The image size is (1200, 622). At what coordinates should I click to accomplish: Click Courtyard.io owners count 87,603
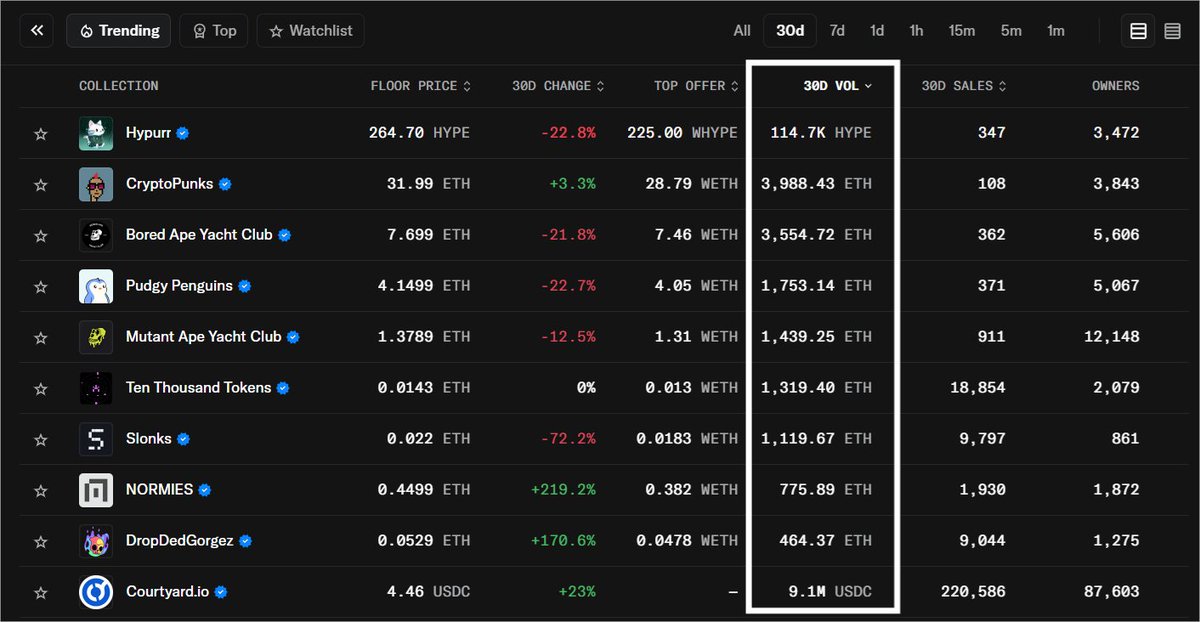coord(1111,592)
